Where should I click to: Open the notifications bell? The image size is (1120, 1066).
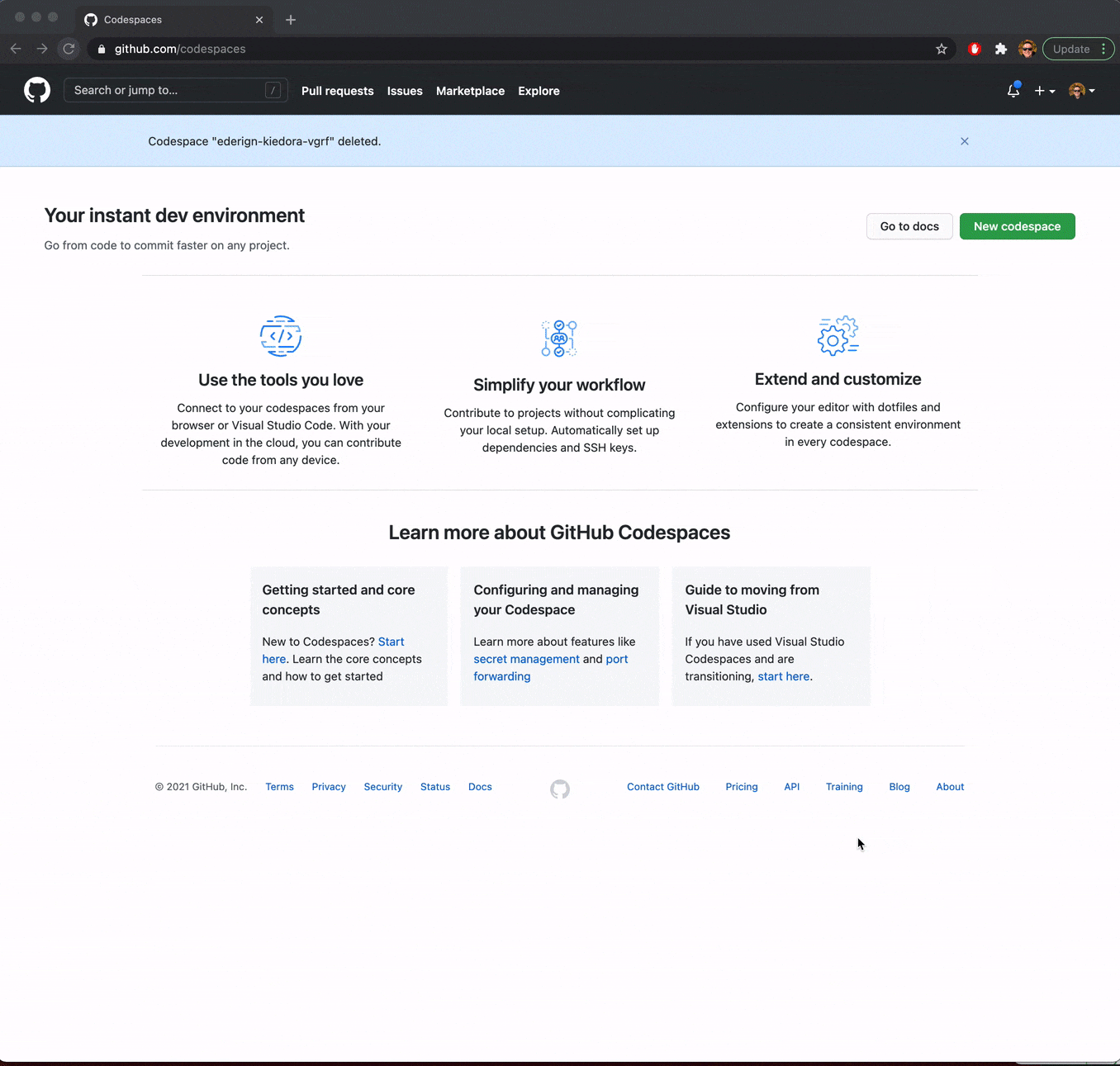[1013, 91]
